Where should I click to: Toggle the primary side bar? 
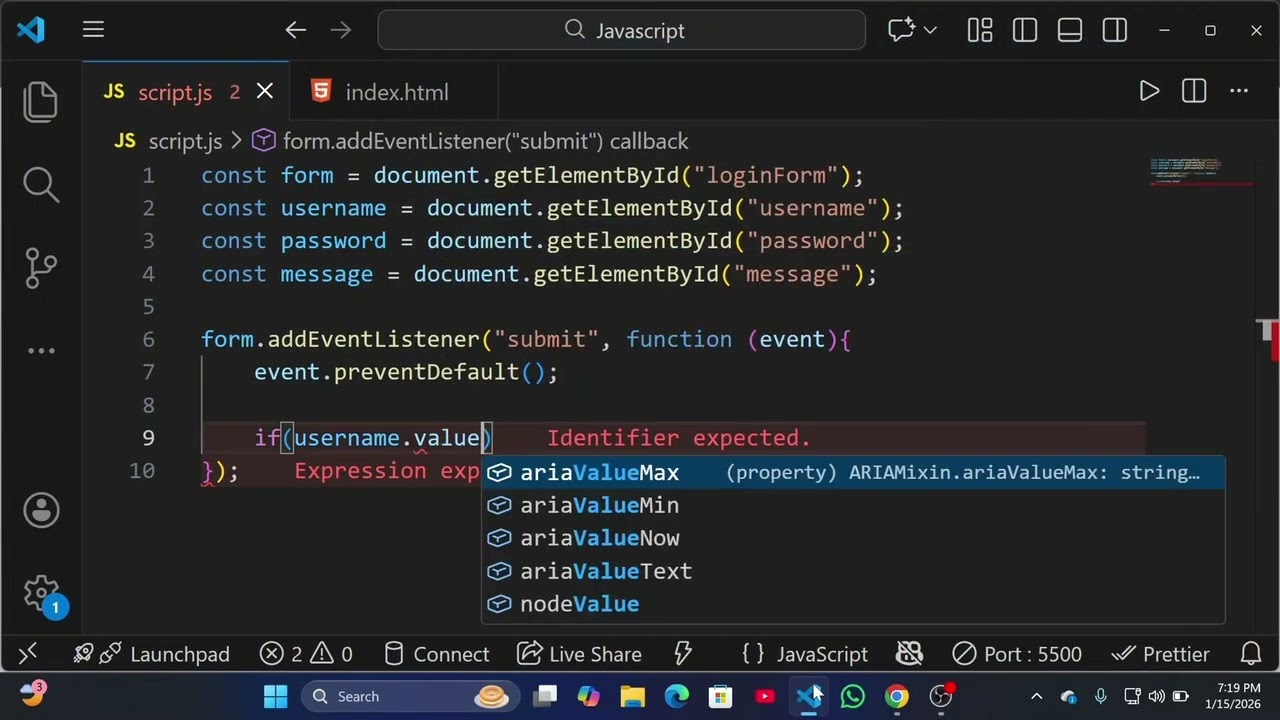[x=1024, y=30]
